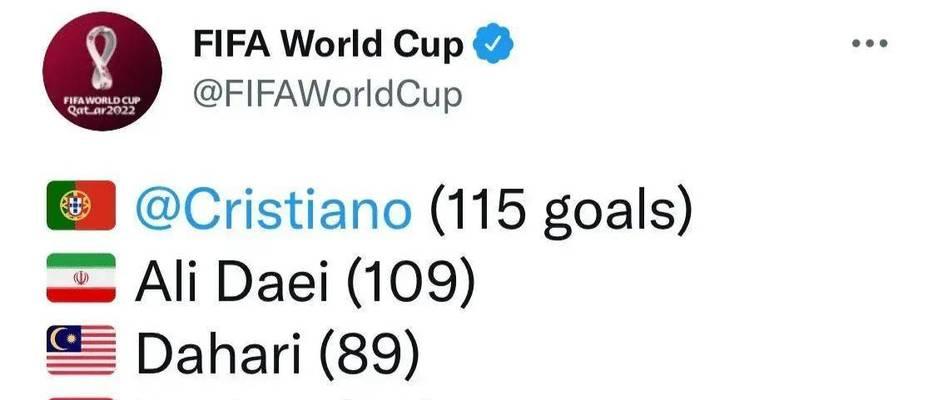This screenshot has width=928, height=400.
Task: Click the red emblem on Iran flag
Action: [x=81, y=278]
